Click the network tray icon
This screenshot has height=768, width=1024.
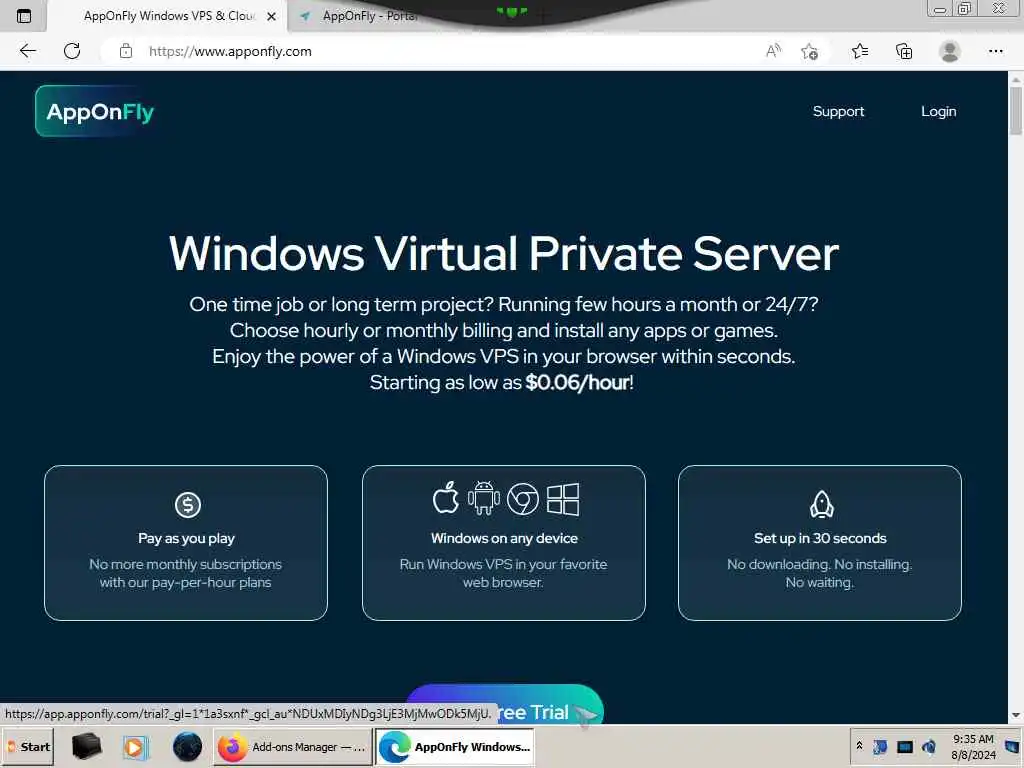[880, 747]
